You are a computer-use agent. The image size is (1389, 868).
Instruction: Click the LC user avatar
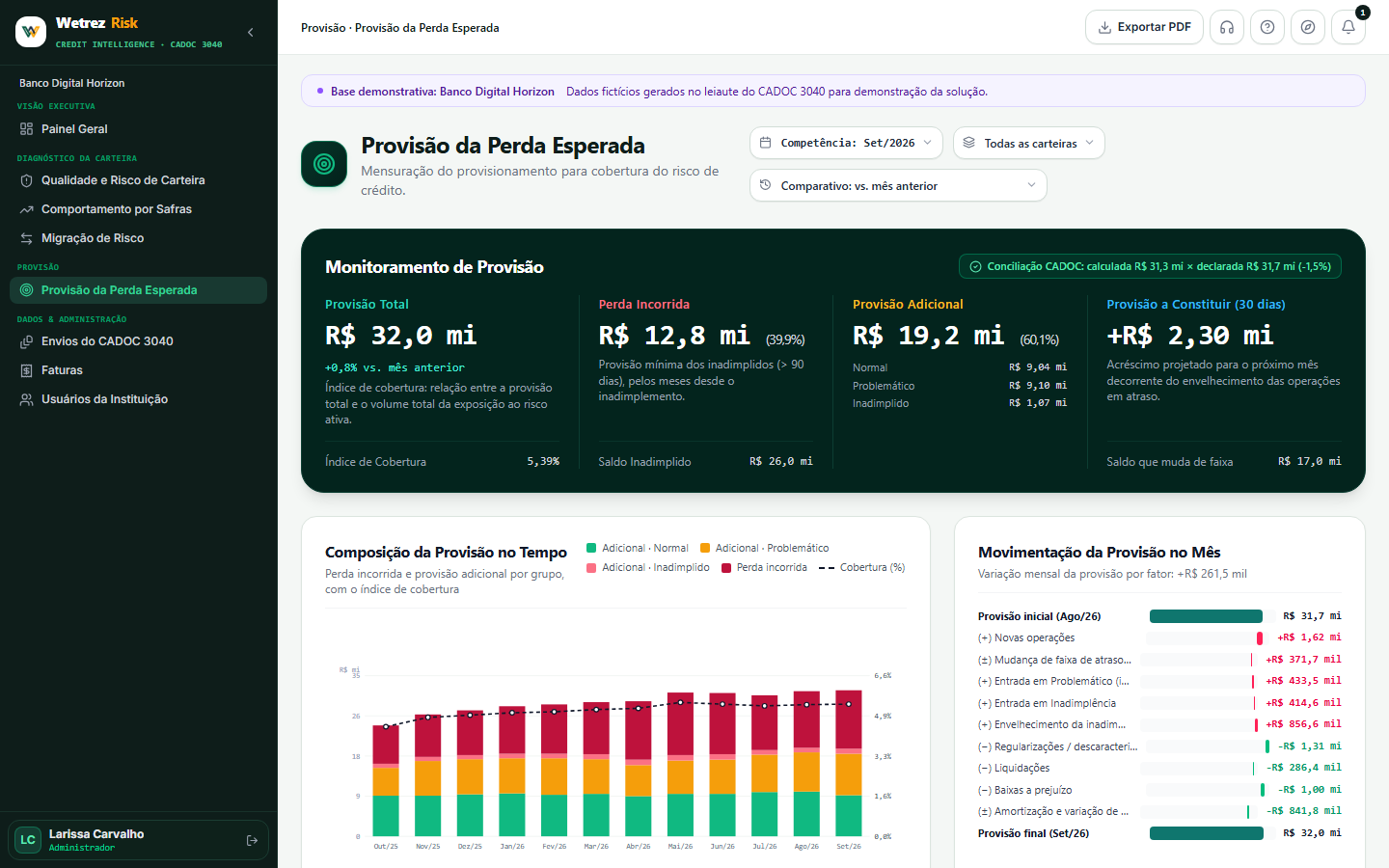point(28,840)
